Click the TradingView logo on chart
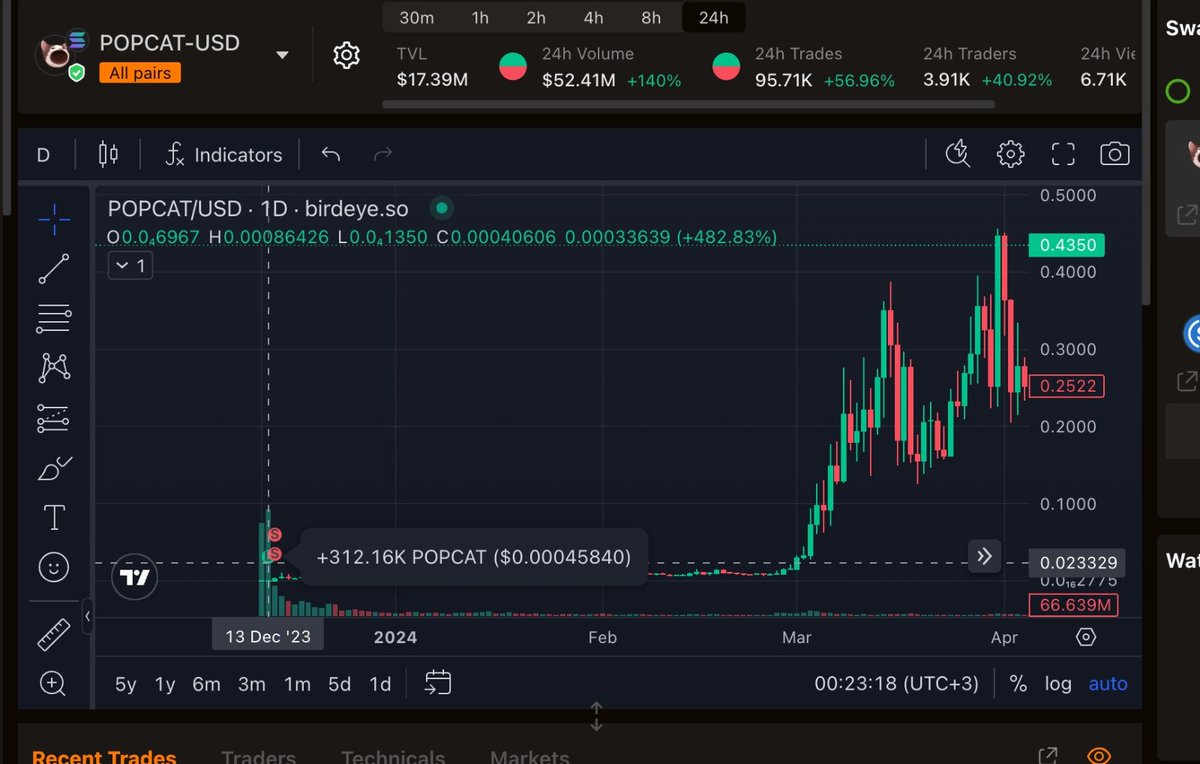 point(137,576)
